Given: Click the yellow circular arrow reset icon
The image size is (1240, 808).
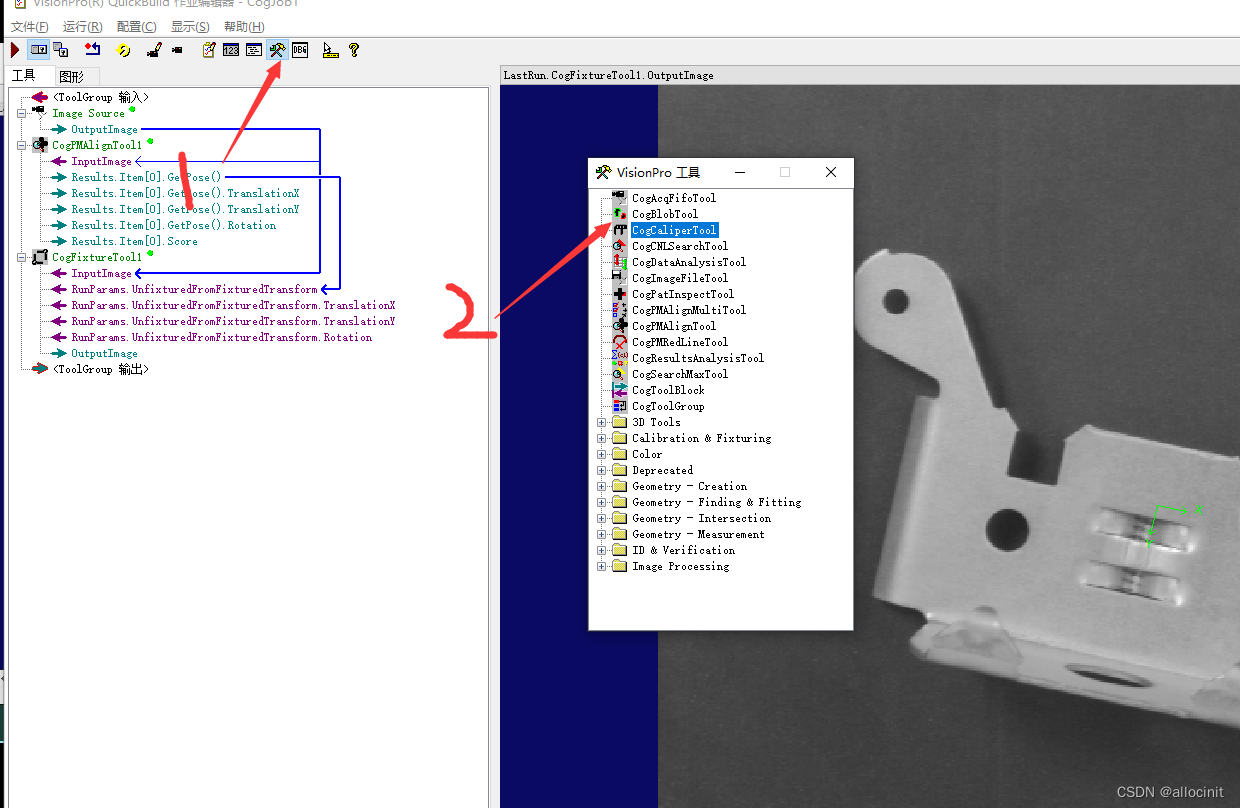Looking at the screenshot, I should [x=123, y=49].
